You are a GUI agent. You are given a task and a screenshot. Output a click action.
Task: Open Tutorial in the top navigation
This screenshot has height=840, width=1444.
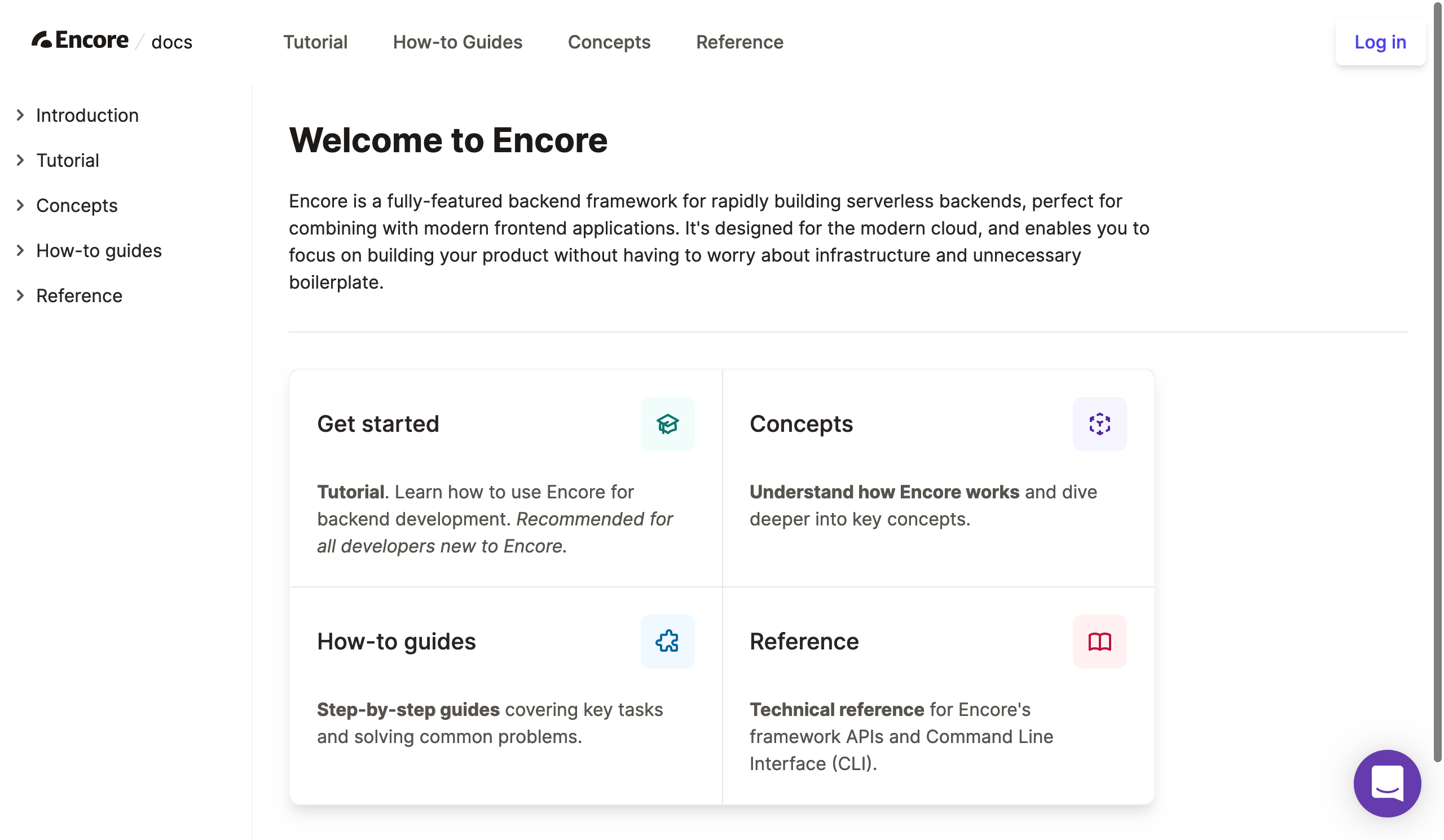315,42
